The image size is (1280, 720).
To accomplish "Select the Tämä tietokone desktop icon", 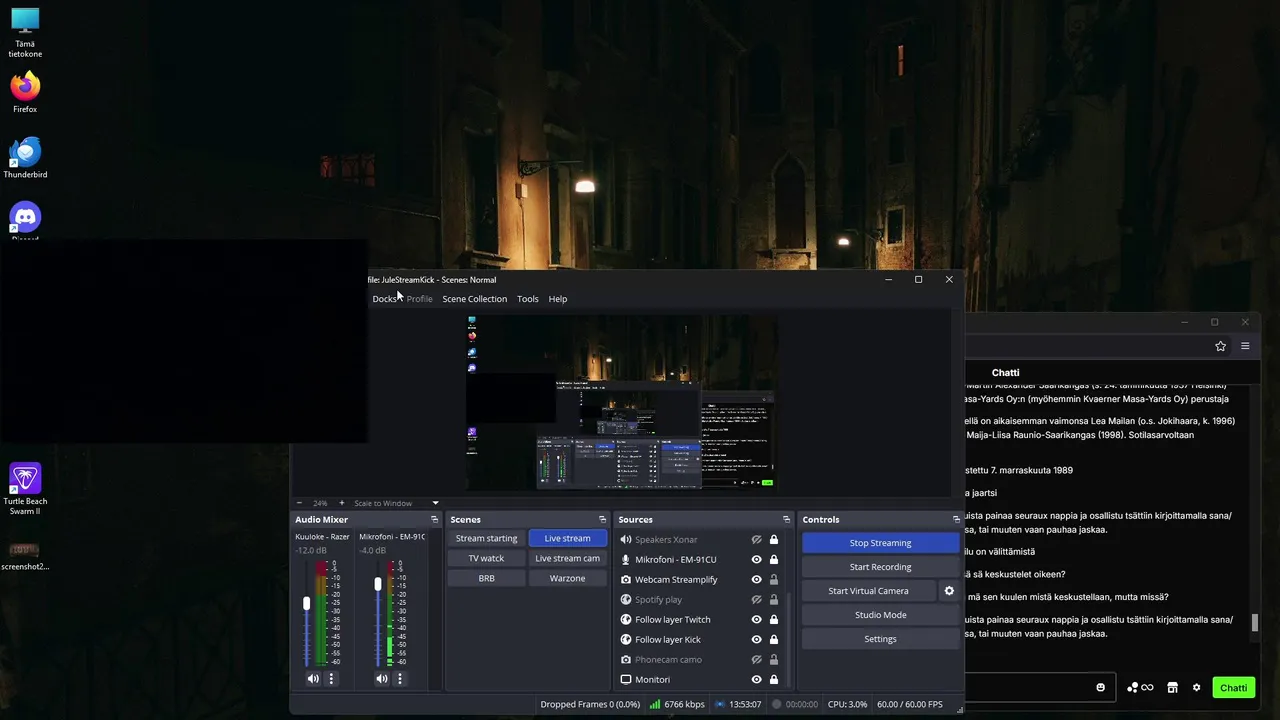I will point(25,33).
